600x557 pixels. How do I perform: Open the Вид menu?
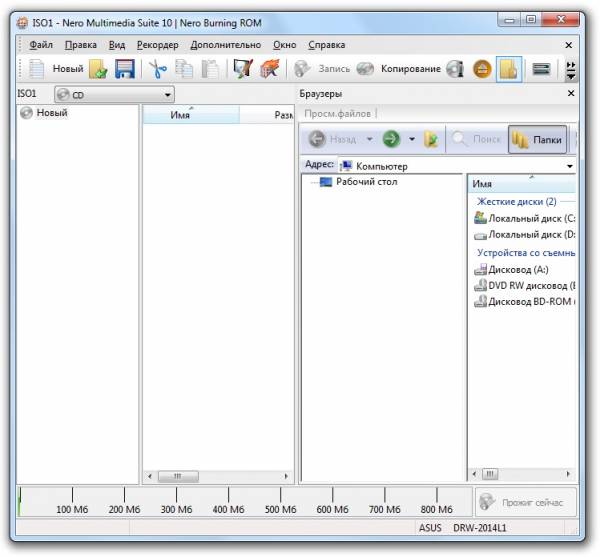tap(117, 45)
